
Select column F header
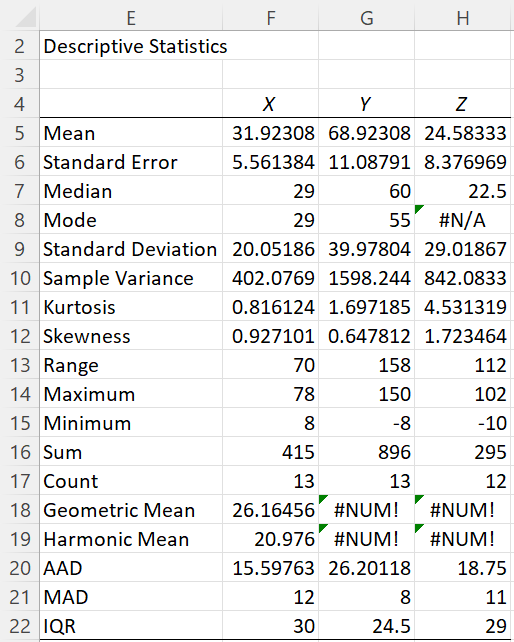coord(271,18)
